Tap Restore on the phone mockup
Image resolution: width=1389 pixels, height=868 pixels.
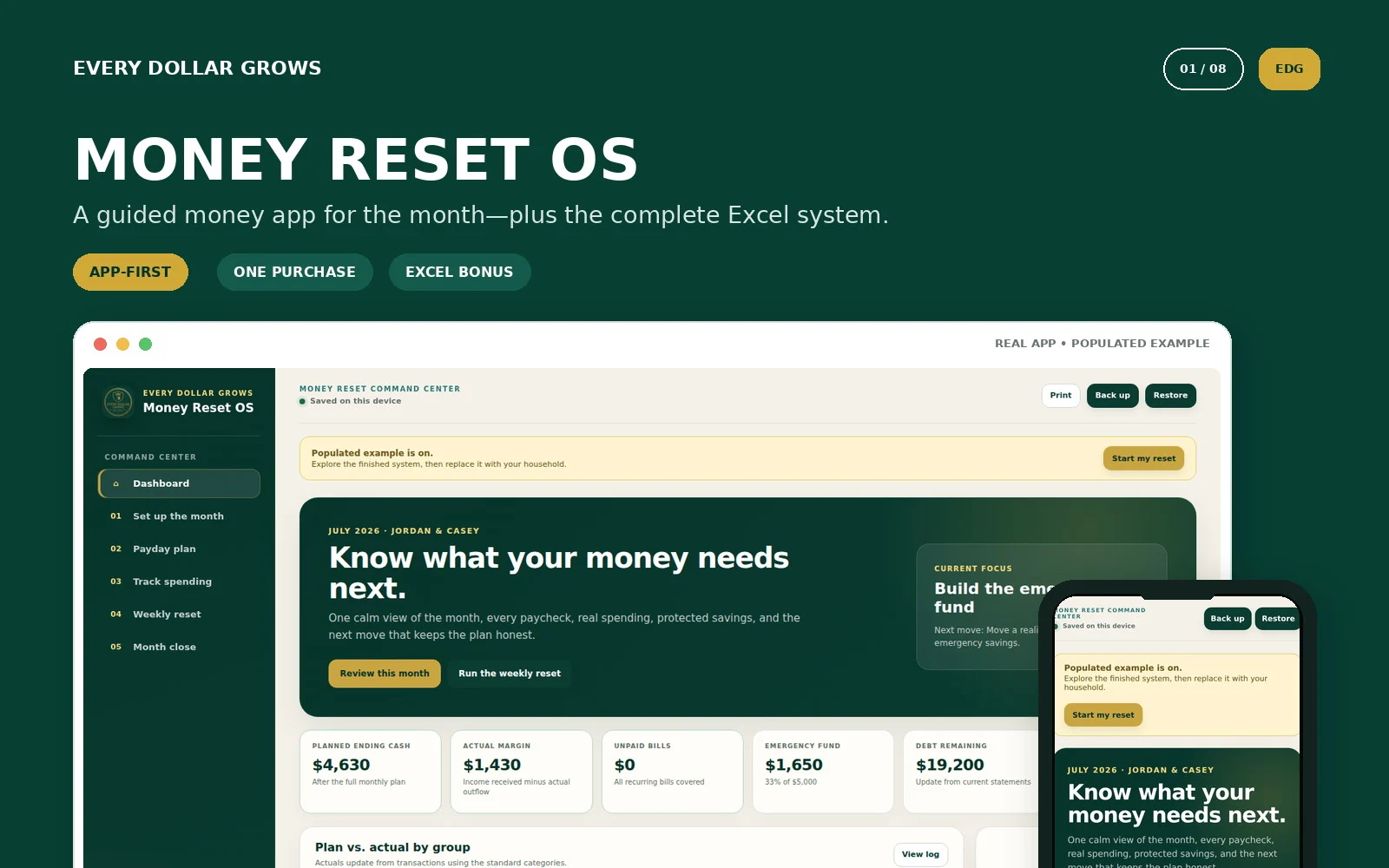coord(1277,619)
